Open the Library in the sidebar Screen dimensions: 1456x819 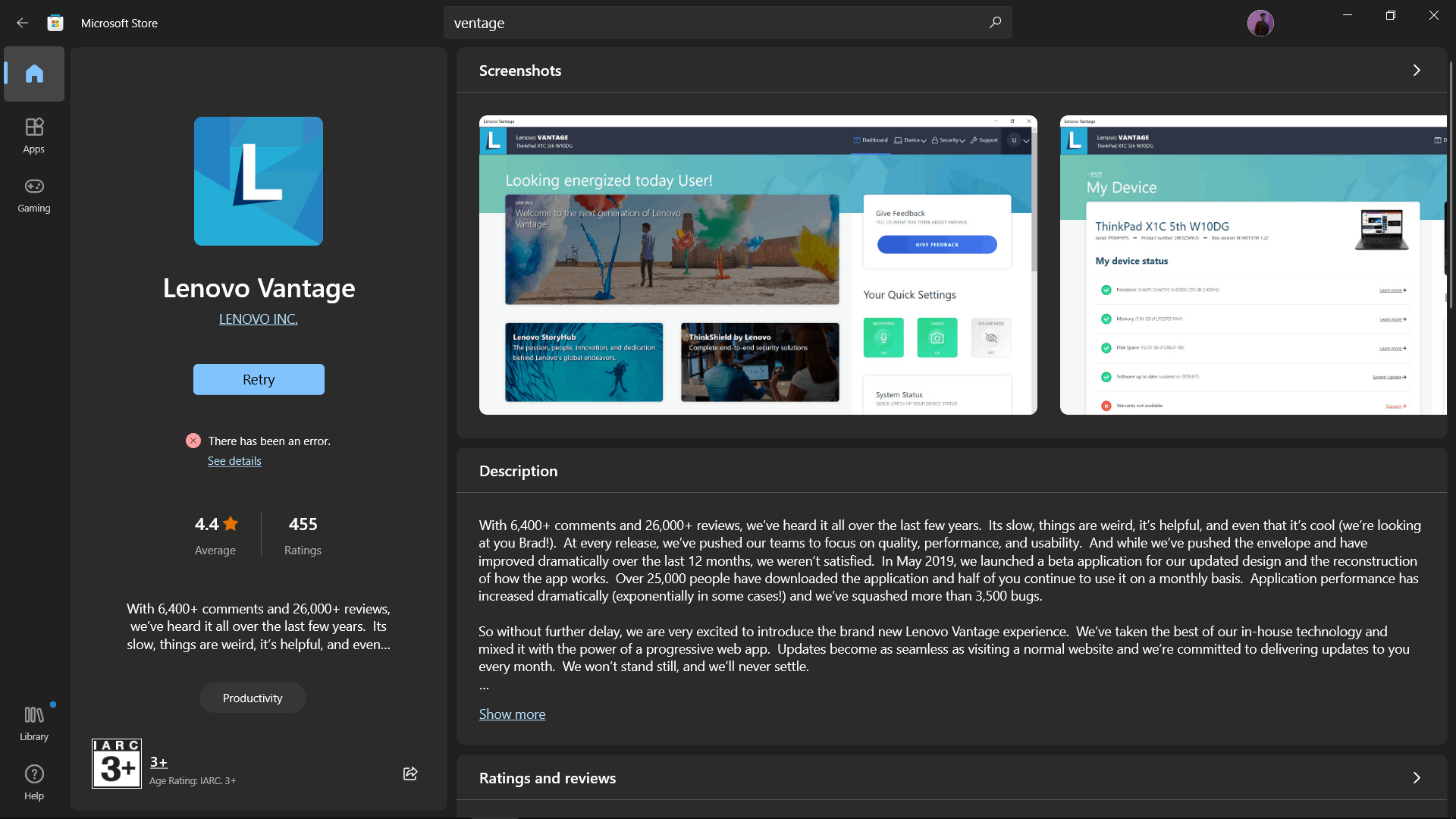(34, 723)
